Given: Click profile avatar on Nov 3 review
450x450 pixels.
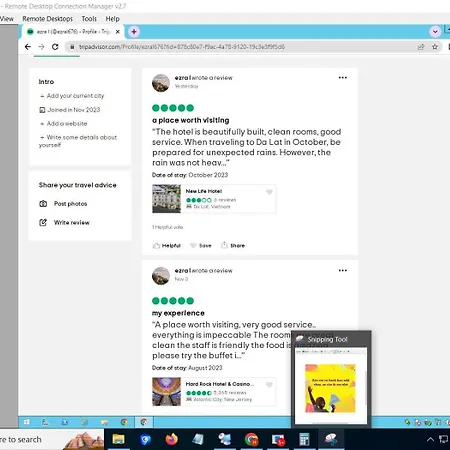Looking at the screenshot, I should (161, 276).
